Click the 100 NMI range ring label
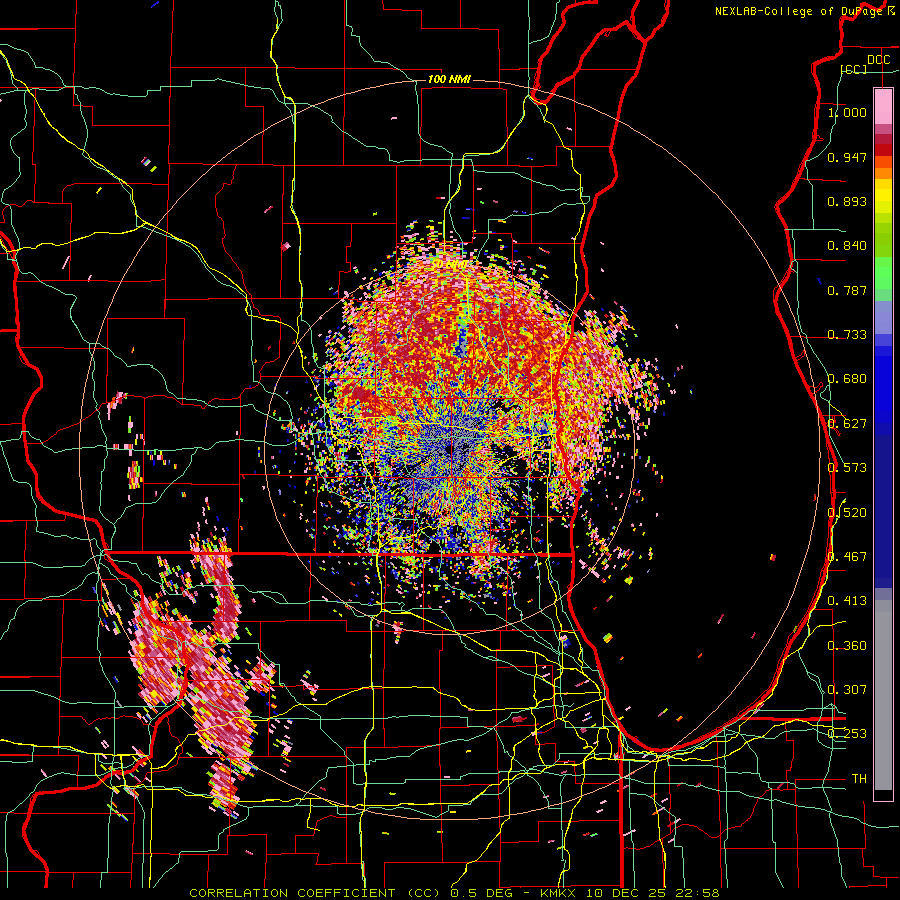 point(449,79)
